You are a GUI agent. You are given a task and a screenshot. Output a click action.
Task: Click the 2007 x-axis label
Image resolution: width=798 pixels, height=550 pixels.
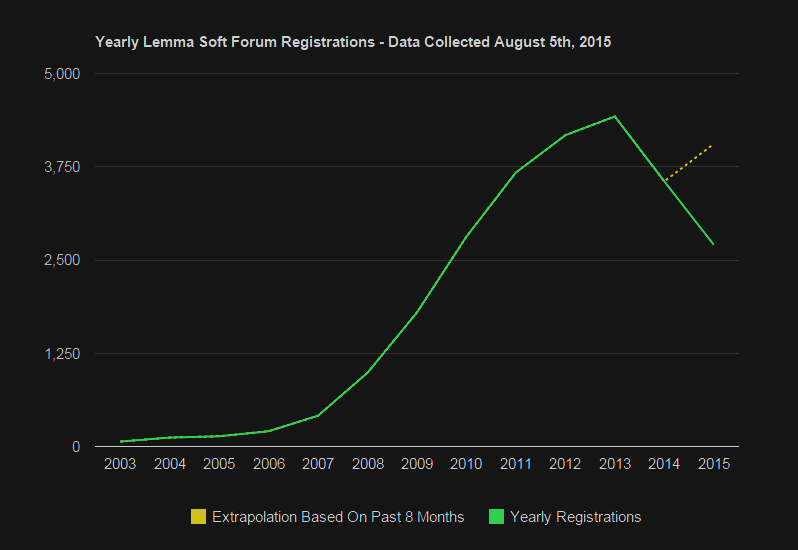point(318,464)
